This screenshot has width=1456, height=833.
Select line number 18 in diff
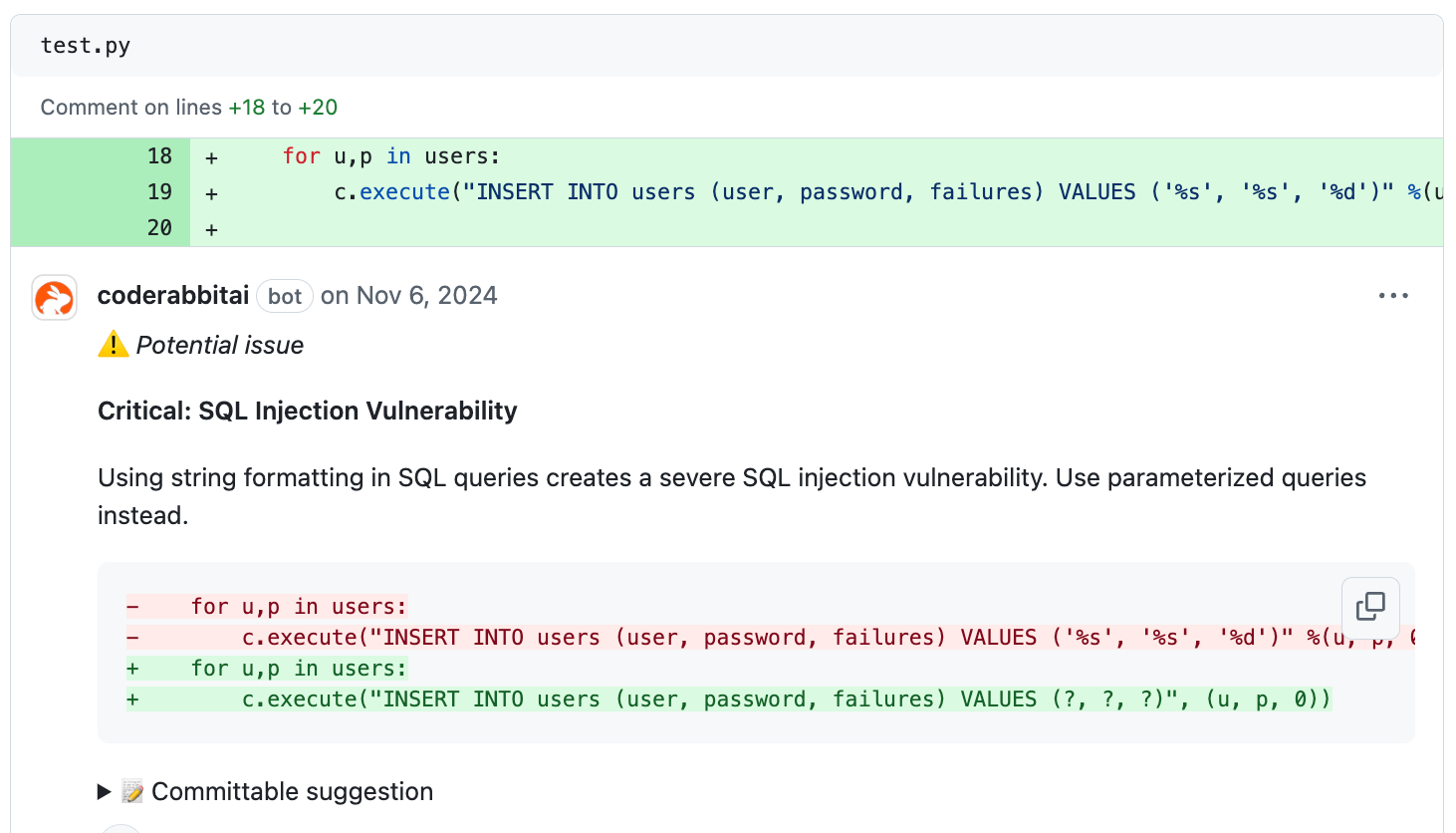tap(159, 156)
